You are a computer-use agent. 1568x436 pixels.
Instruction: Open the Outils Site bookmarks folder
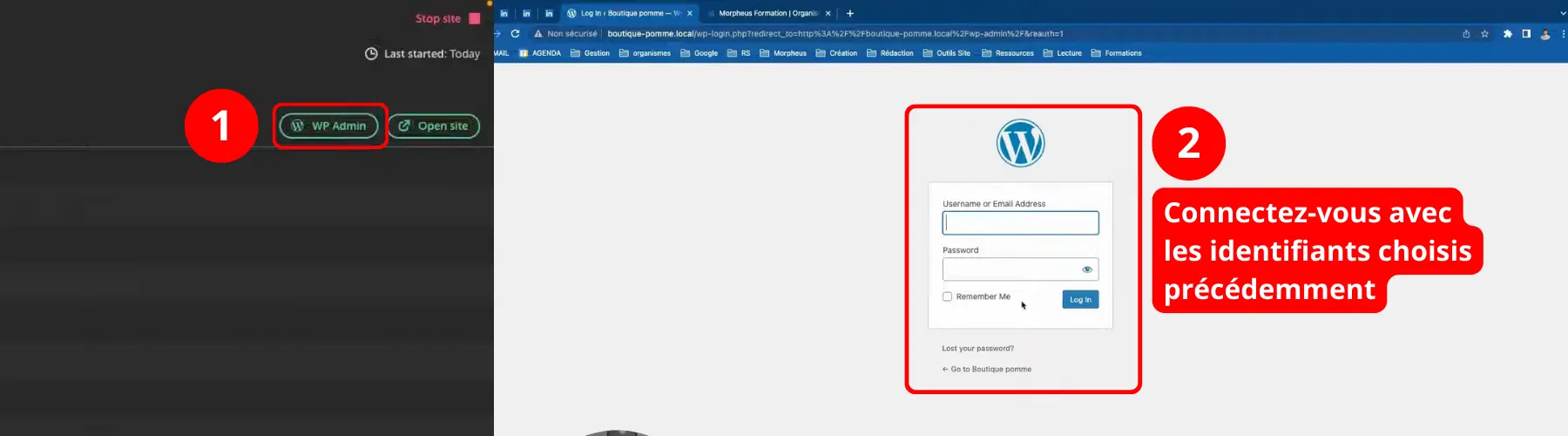coord(947,53)
